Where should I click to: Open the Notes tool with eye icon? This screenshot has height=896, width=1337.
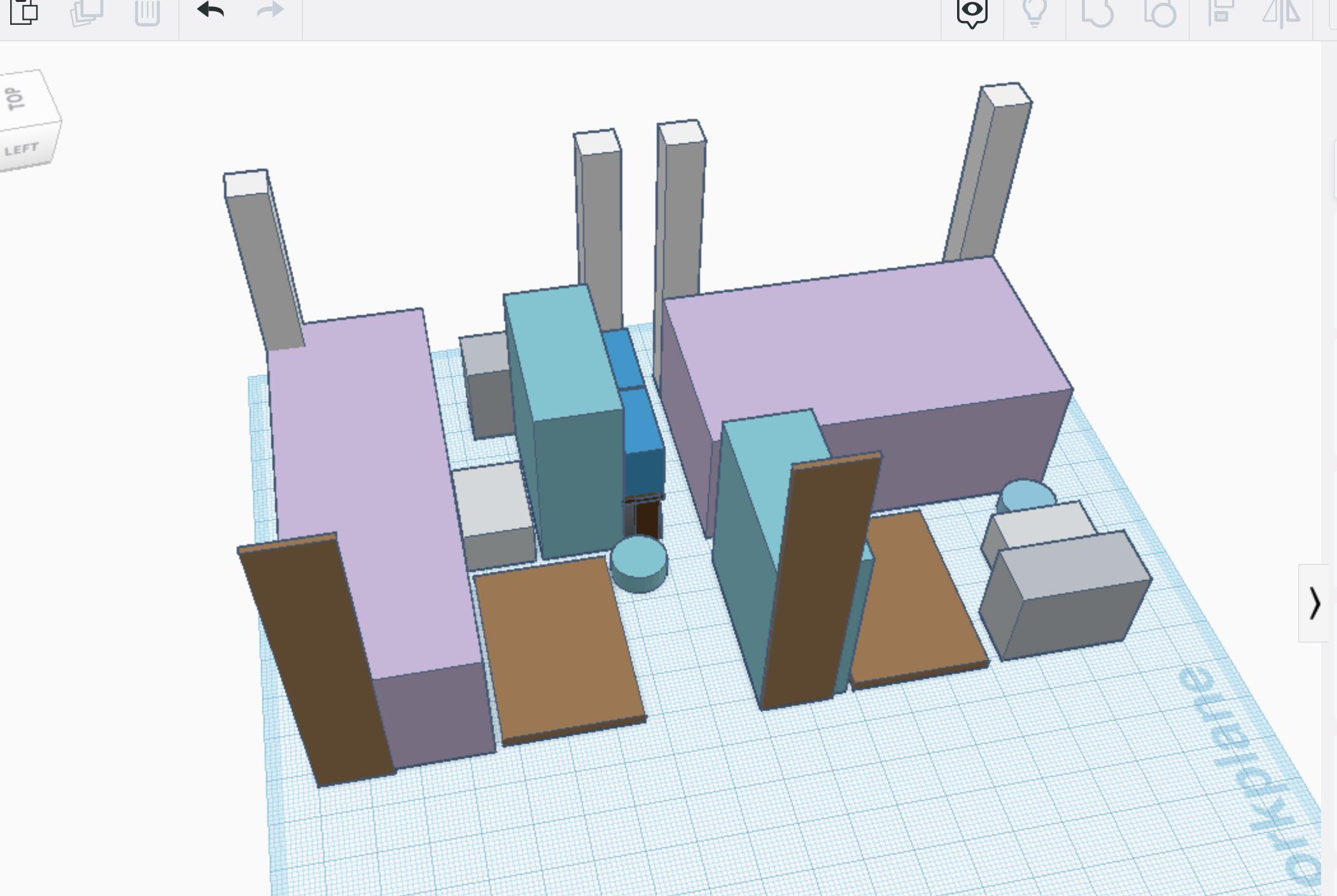coord(972,11)
